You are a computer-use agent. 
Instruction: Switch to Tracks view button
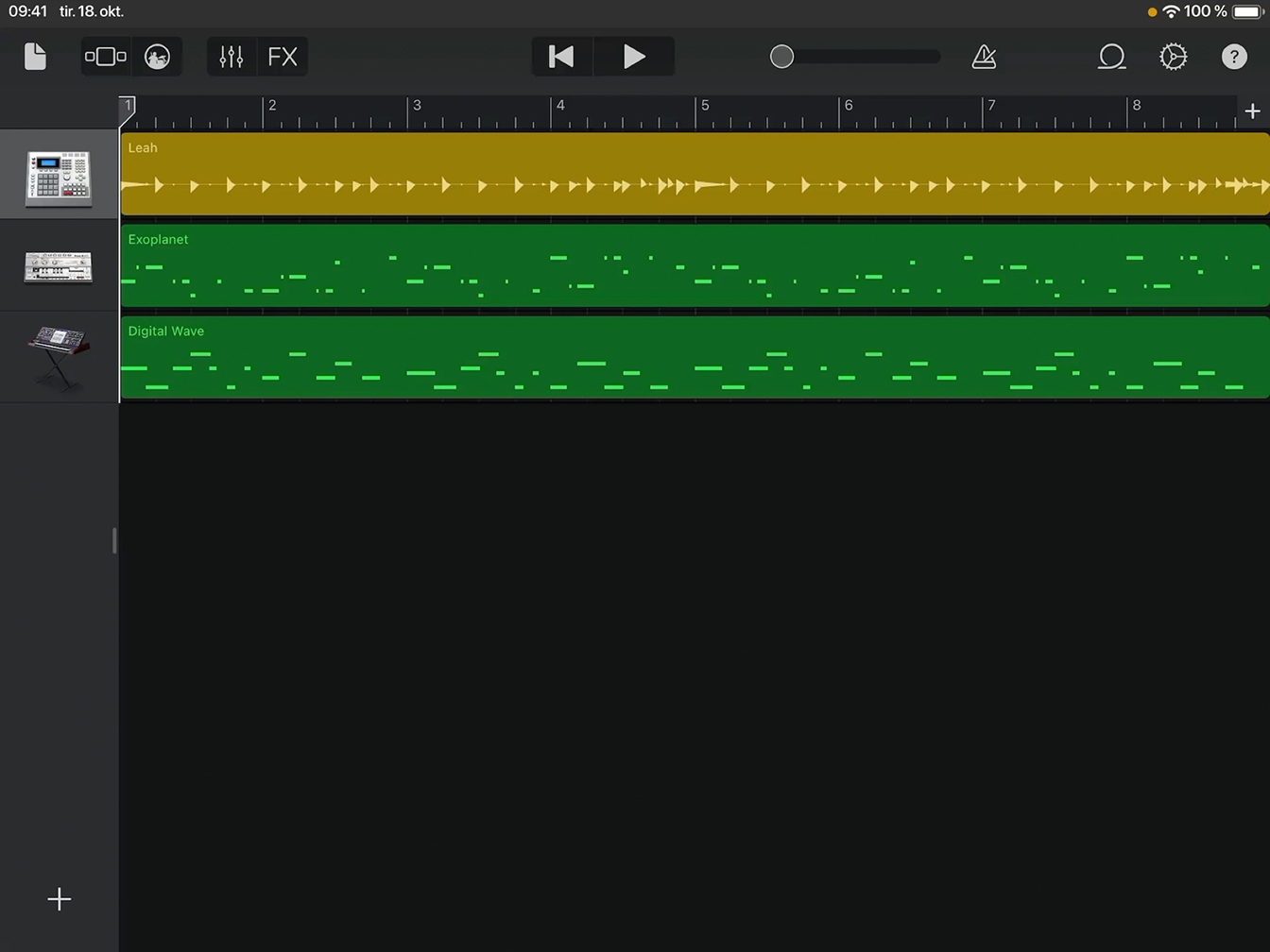pyautogui.click(x=105, y=57)
